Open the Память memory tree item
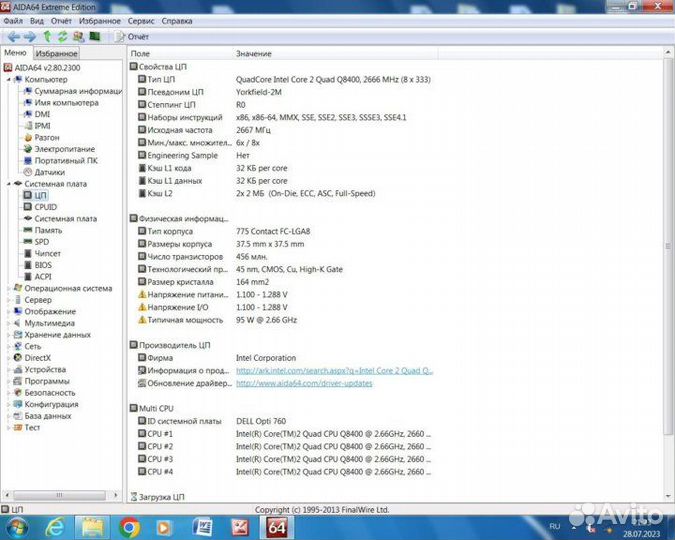The width and height of the screenshot is (675, 540). click(x=49, y=230)
